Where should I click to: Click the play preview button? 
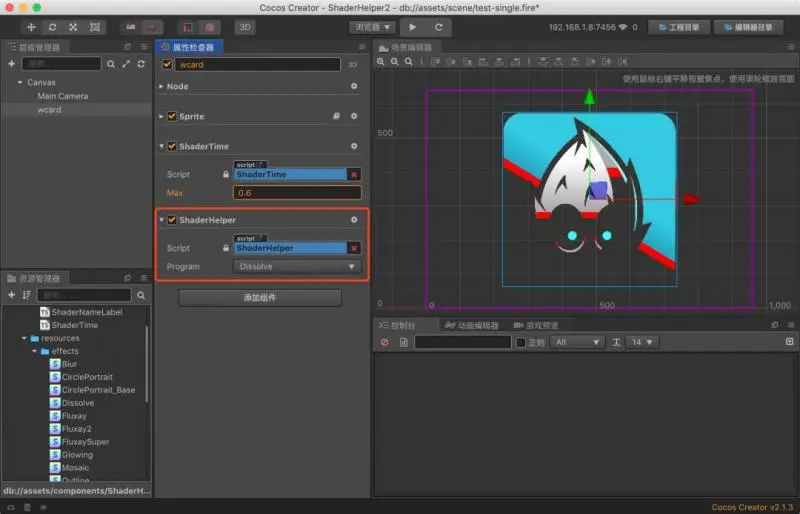click(x=413, y=27)
